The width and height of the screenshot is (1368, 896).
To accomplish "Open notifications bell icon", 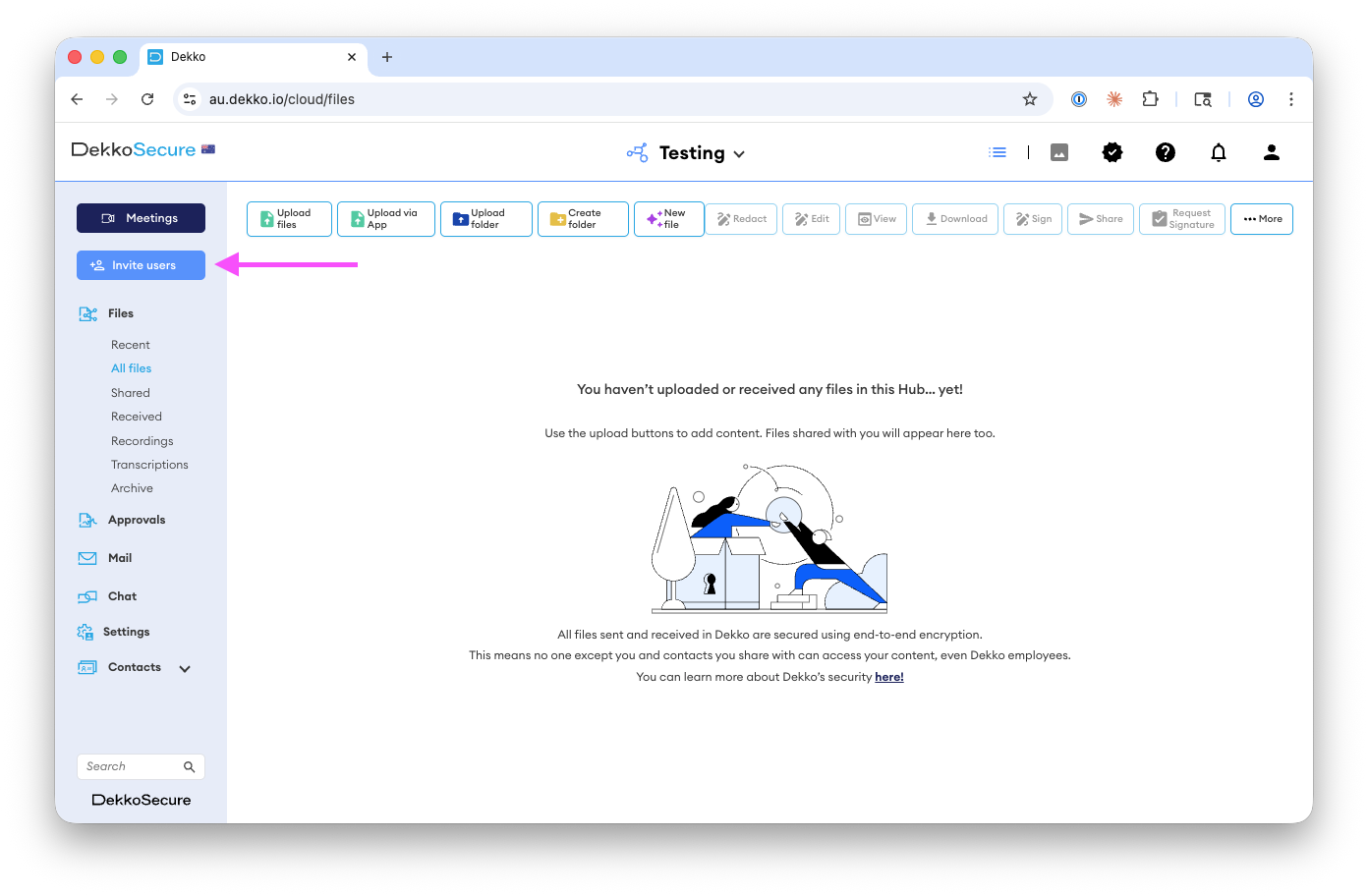I will coord(1219,152).
